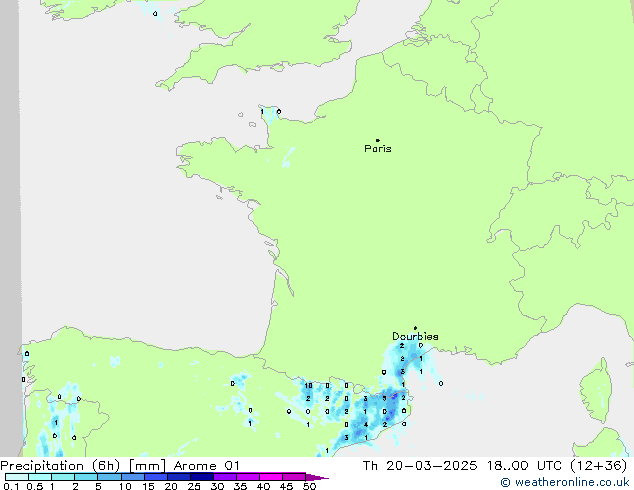The height and width of the screenshot is (490, 634).
Task: Click the 'Precipitation (6h)' title text
Action: pyautogui.click(x=60, y=466)
